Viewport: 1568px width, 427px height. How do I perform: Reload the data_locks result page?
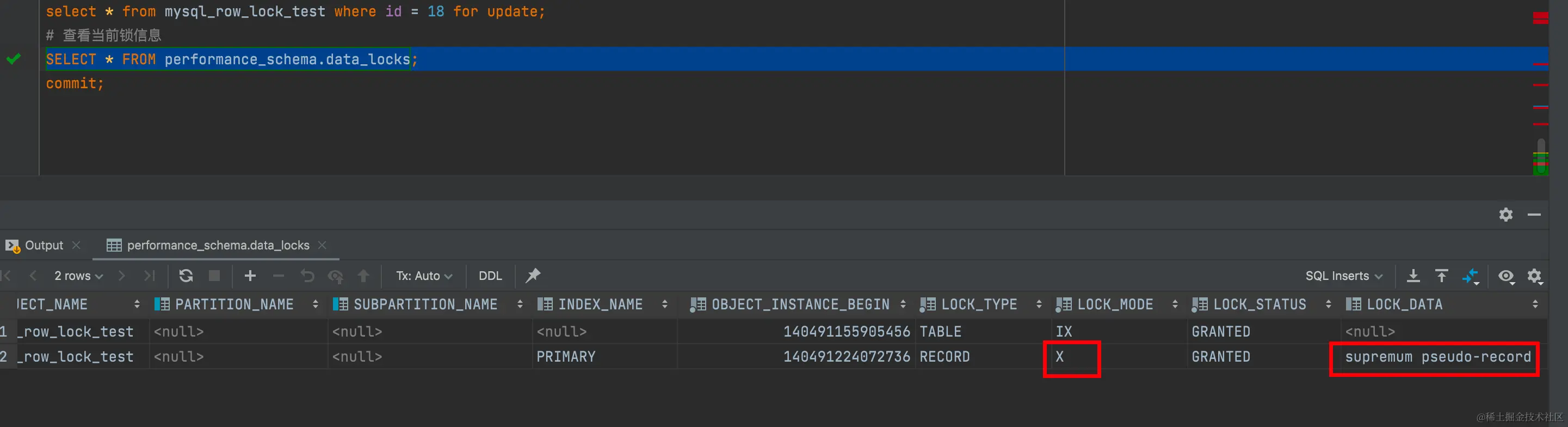186,276
